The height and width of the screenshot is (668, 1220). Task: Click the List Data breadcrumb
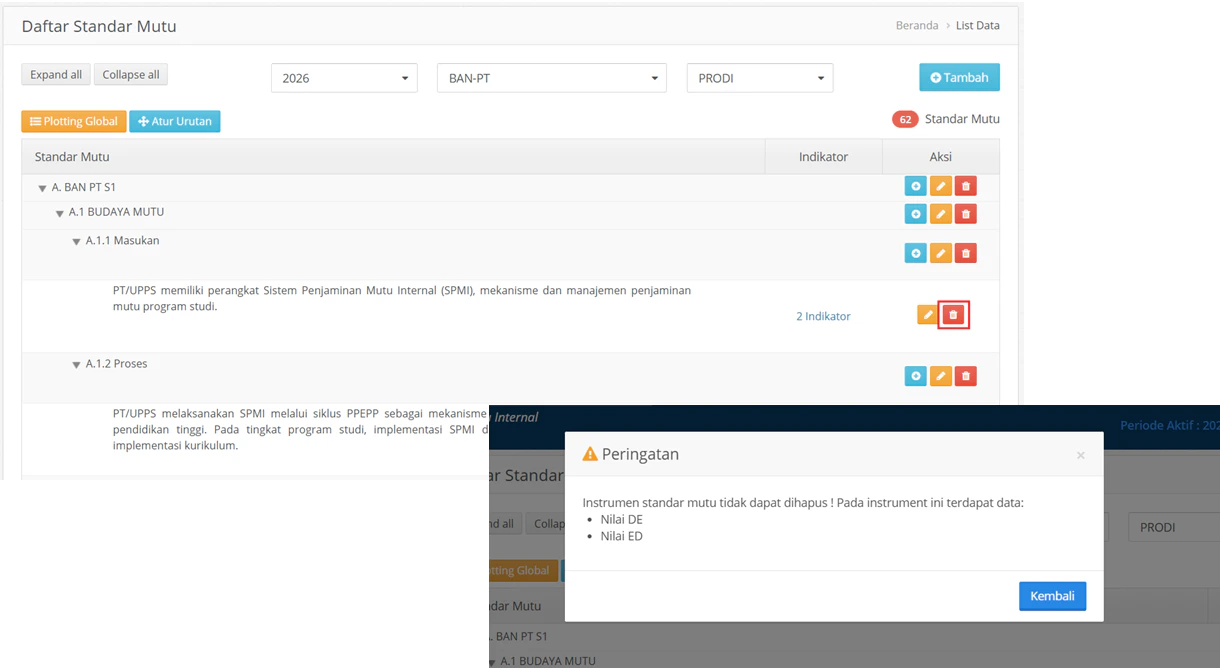tap(977, 25)
